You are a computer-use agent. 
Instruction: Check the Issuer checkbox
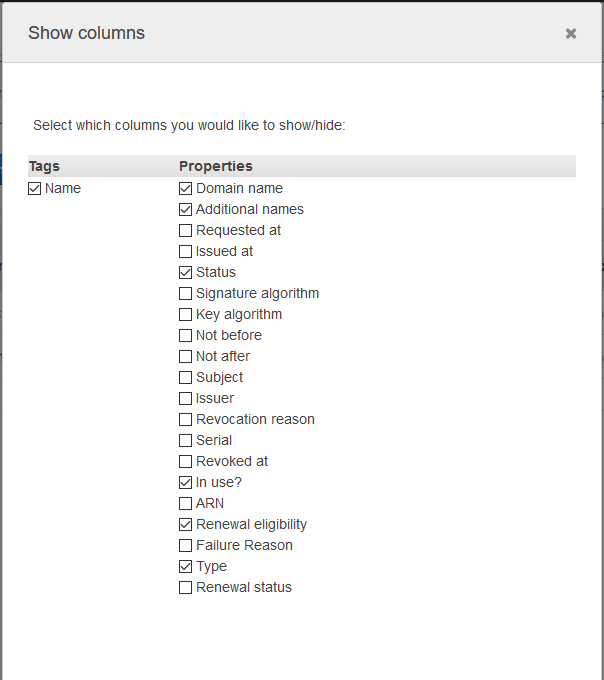pyautogui.click(x=185, y=398)
